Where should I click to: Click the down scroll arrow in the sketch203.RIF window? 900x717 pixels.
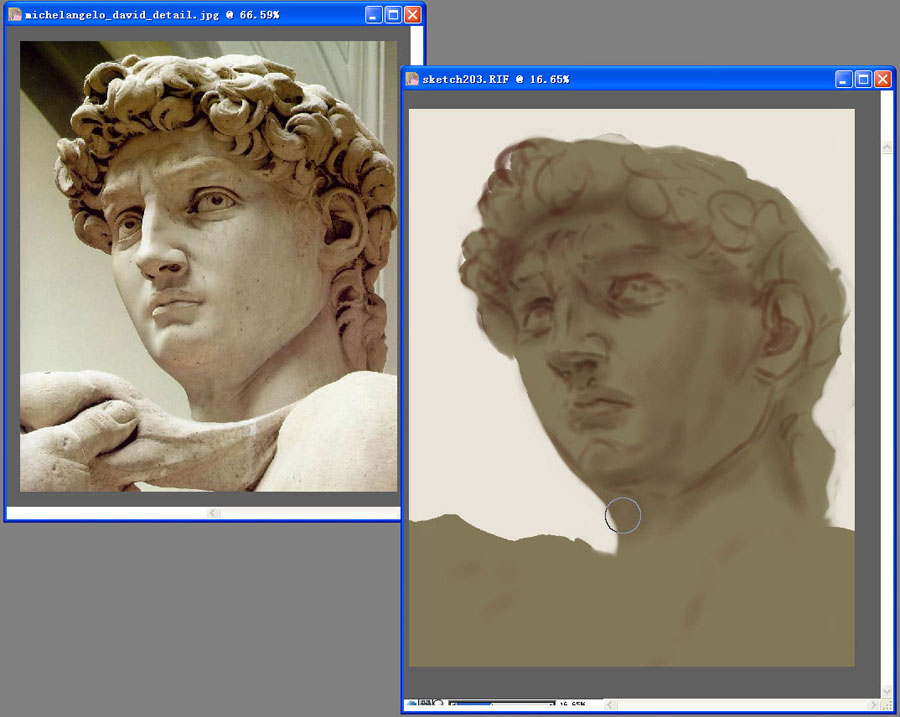pos(887,691)
